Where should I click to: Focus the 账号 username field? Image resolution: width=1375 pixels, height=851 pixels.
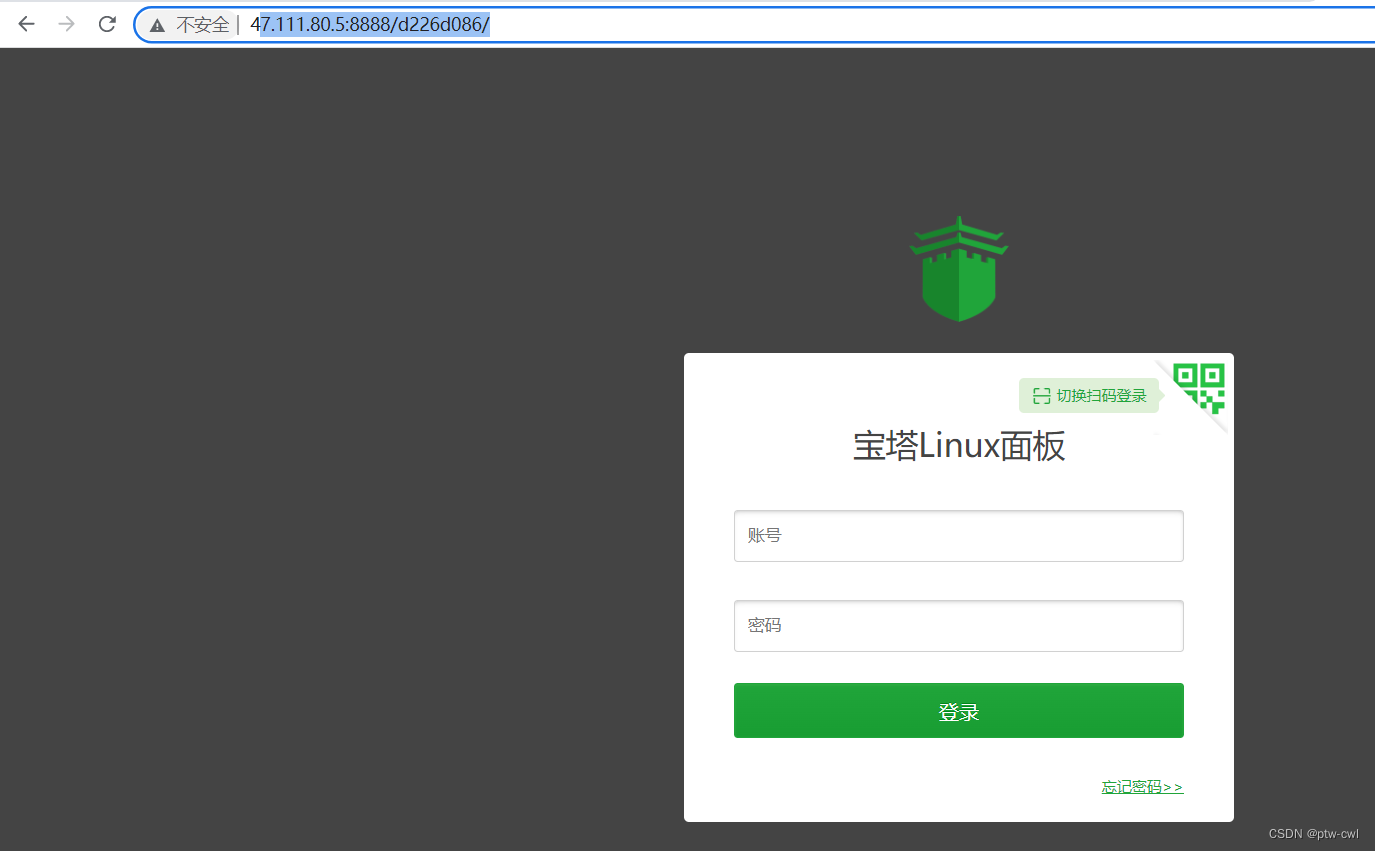959,536
